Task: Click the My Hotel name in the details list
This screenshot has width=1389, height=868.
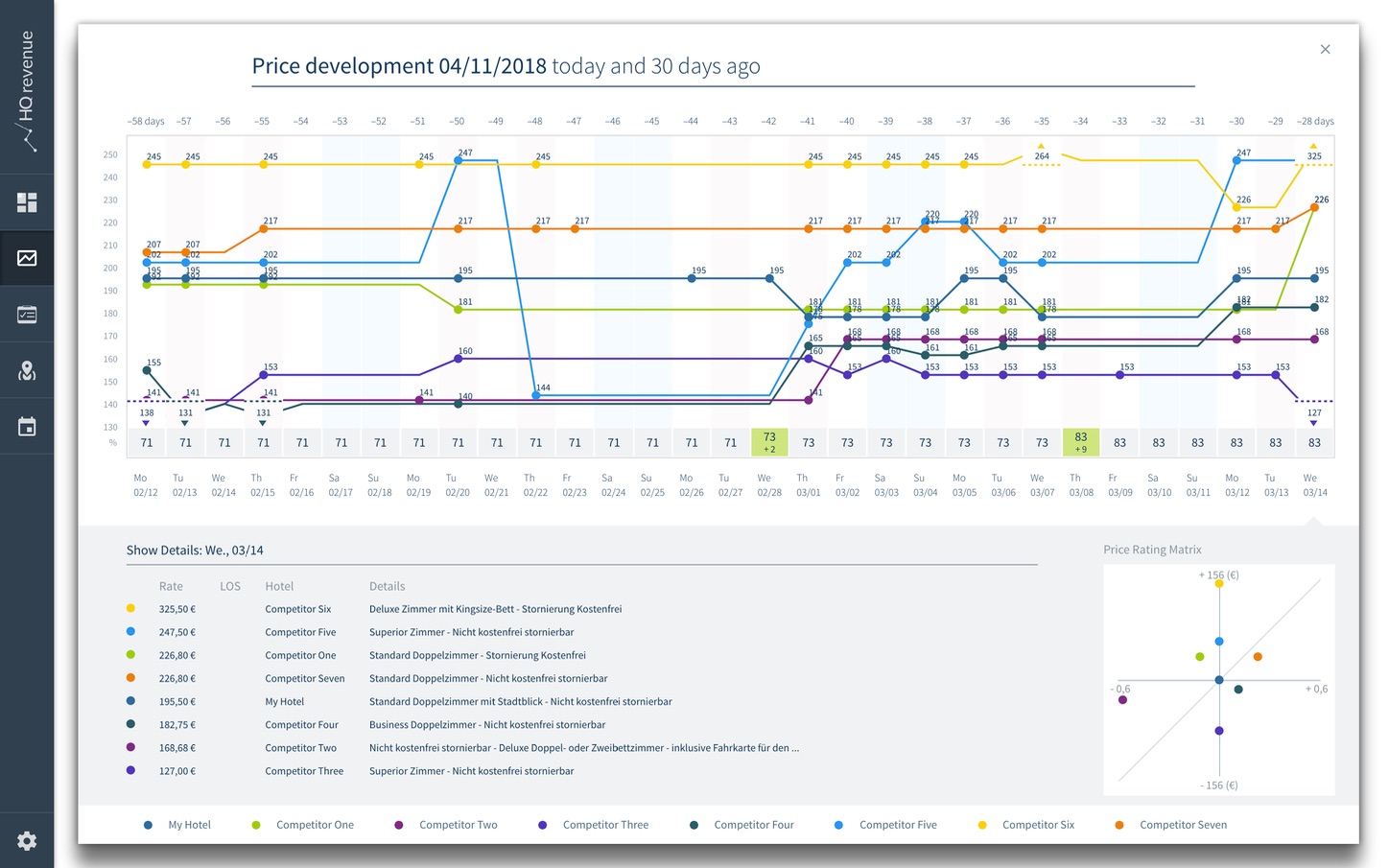Action: tap(285, 702)
